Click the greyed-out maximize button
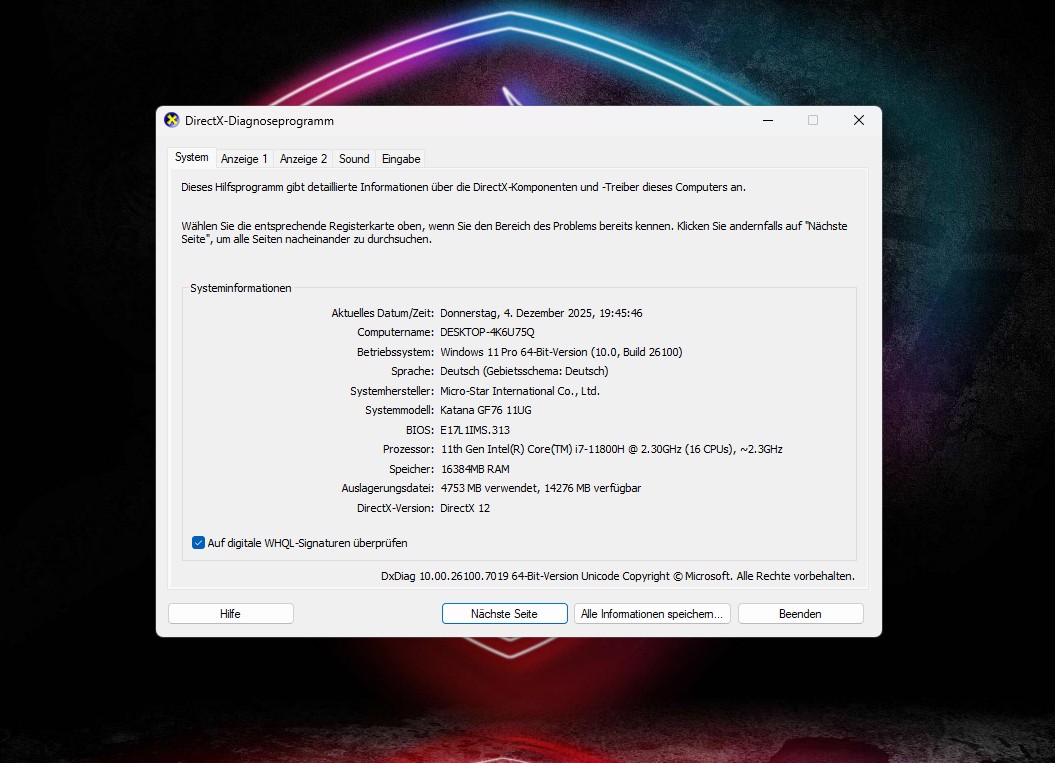 813,120
